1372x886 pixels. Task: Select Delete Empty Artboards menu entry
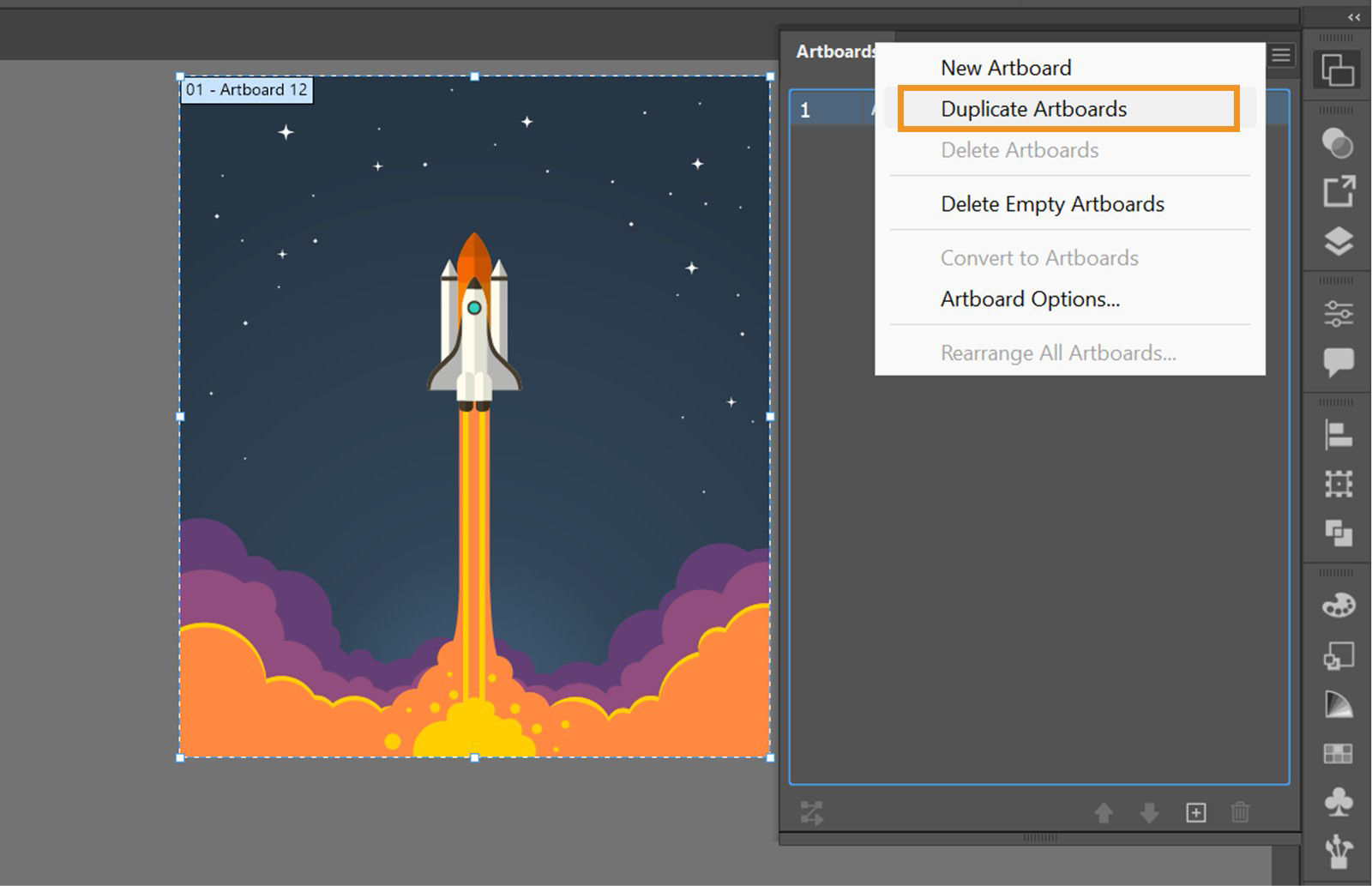click(1052, 204)
